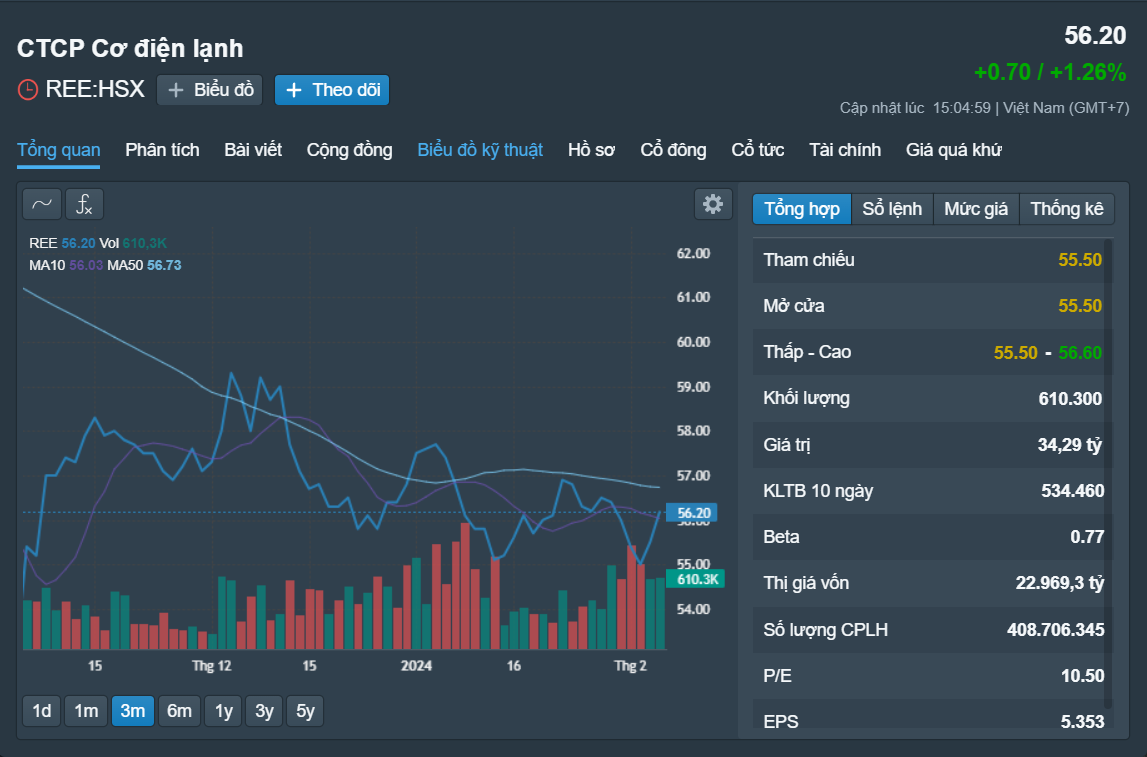Click the high price 56.60

pyautogui.click(x=1080, y=353)
